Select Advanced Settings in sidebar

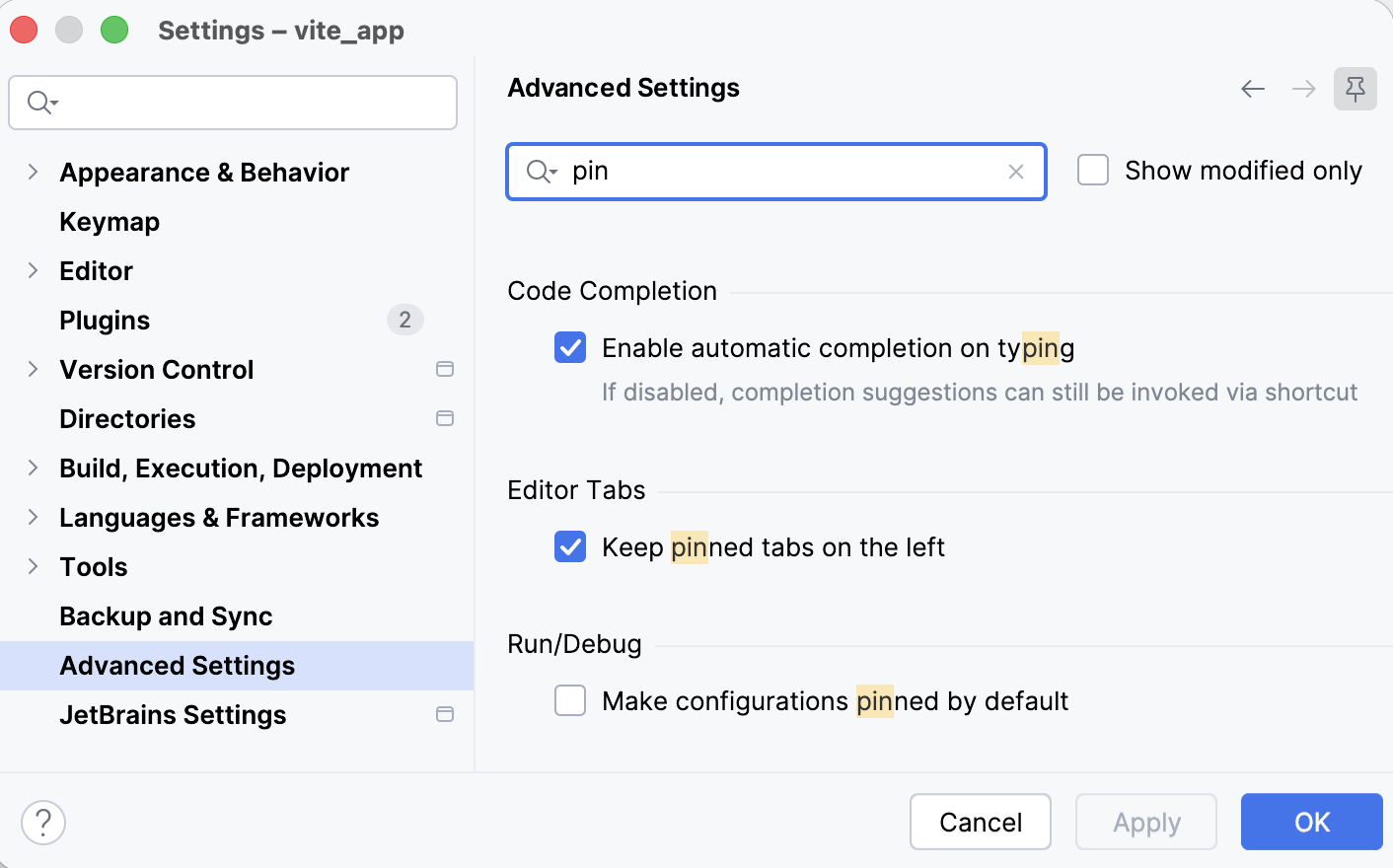coord(237,666)
